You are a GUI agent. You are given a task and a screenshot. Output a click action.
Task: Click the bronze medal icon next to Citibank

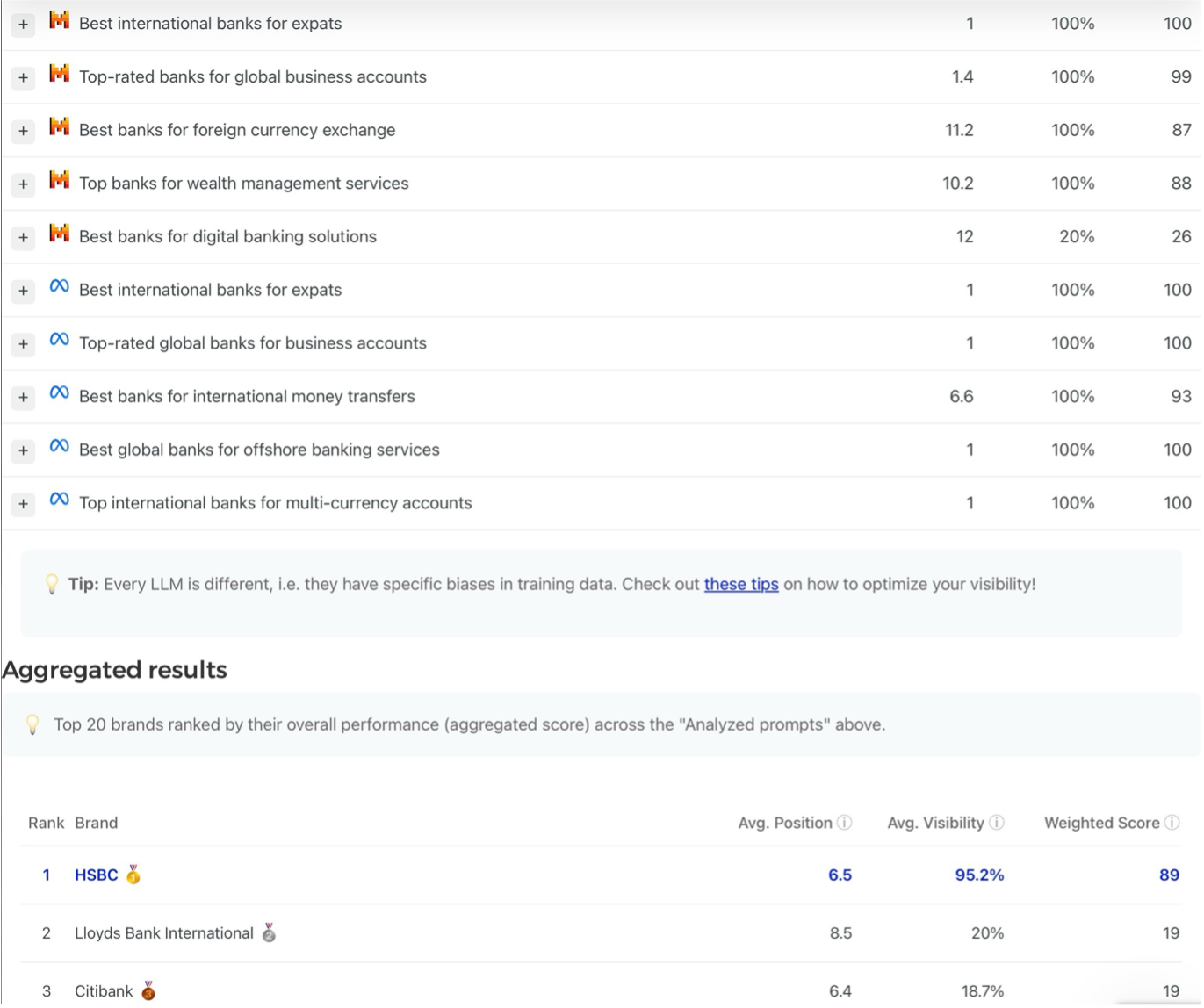pyautogui.click(x=148, y=990)
